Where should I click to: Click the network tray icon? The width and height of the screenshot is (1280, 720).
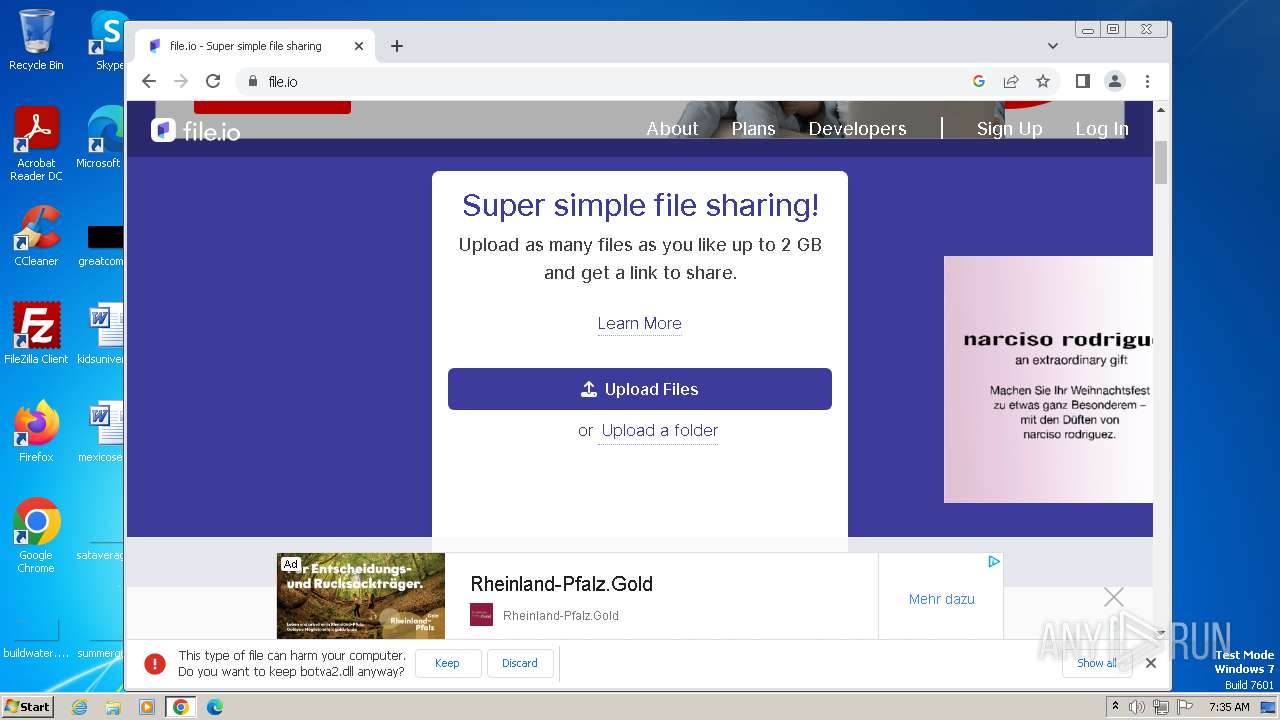[1160, 707]
